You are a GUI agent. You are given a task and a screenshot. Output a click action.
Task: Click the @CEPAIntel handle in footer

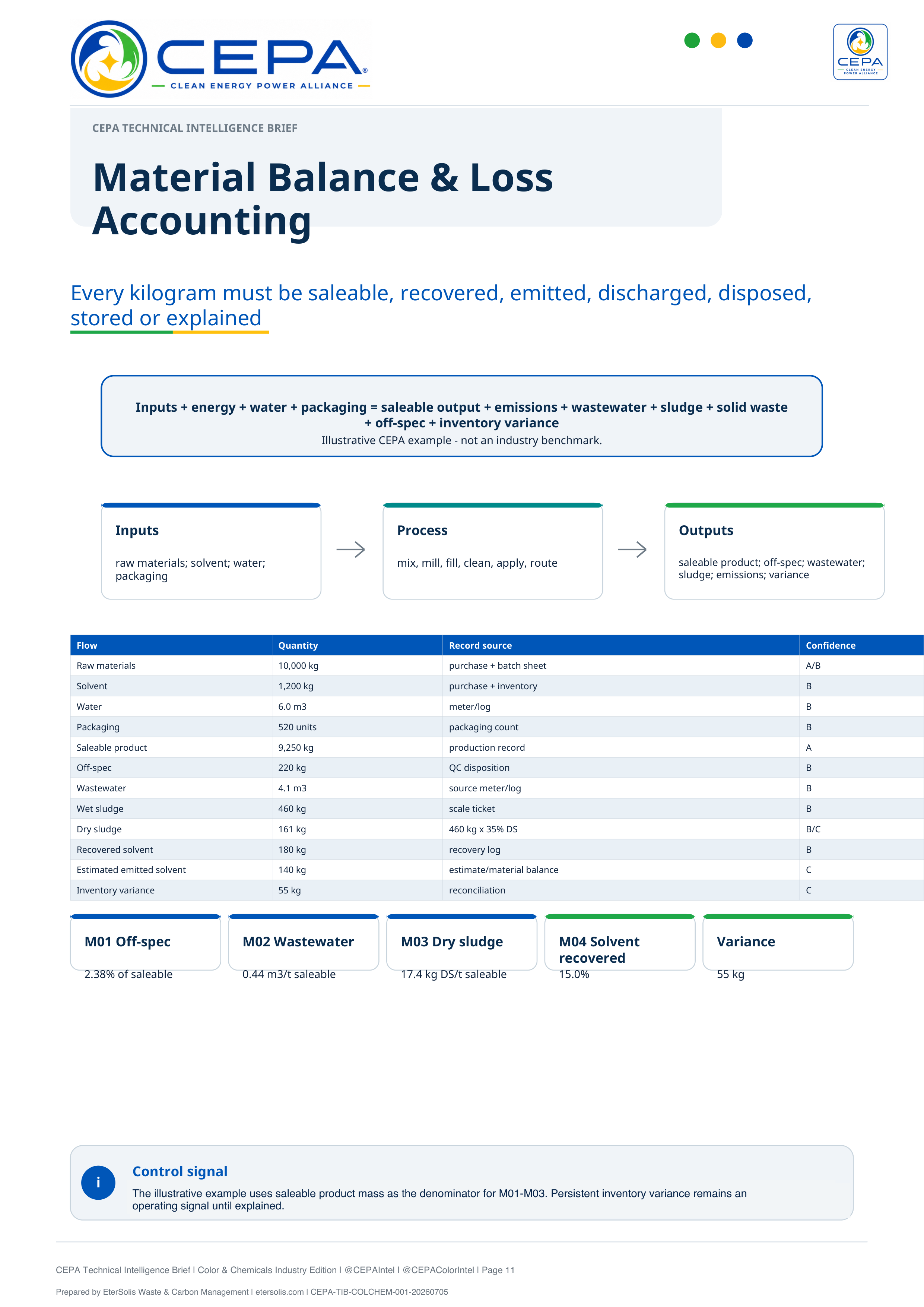(369, 1270)
